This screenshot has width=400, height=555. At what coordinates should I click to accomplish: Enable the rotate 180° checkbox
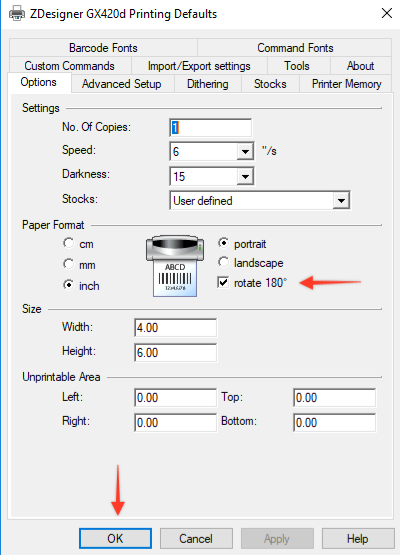pyautogui.click(x=223, y=282)
